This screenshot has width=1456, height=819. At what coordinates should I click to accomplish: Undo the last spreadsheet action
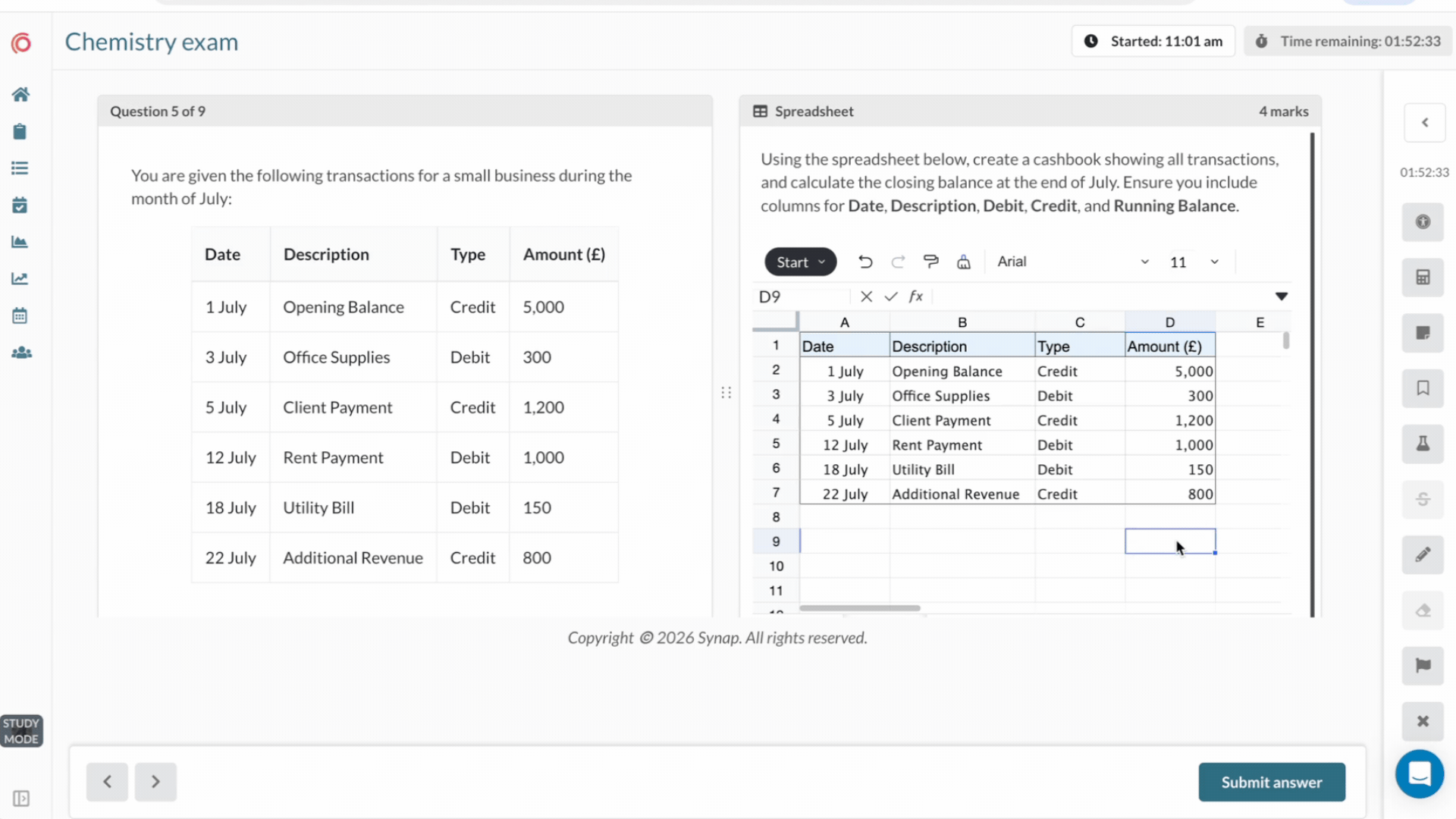pyautogui.click(x=865, y=262)
